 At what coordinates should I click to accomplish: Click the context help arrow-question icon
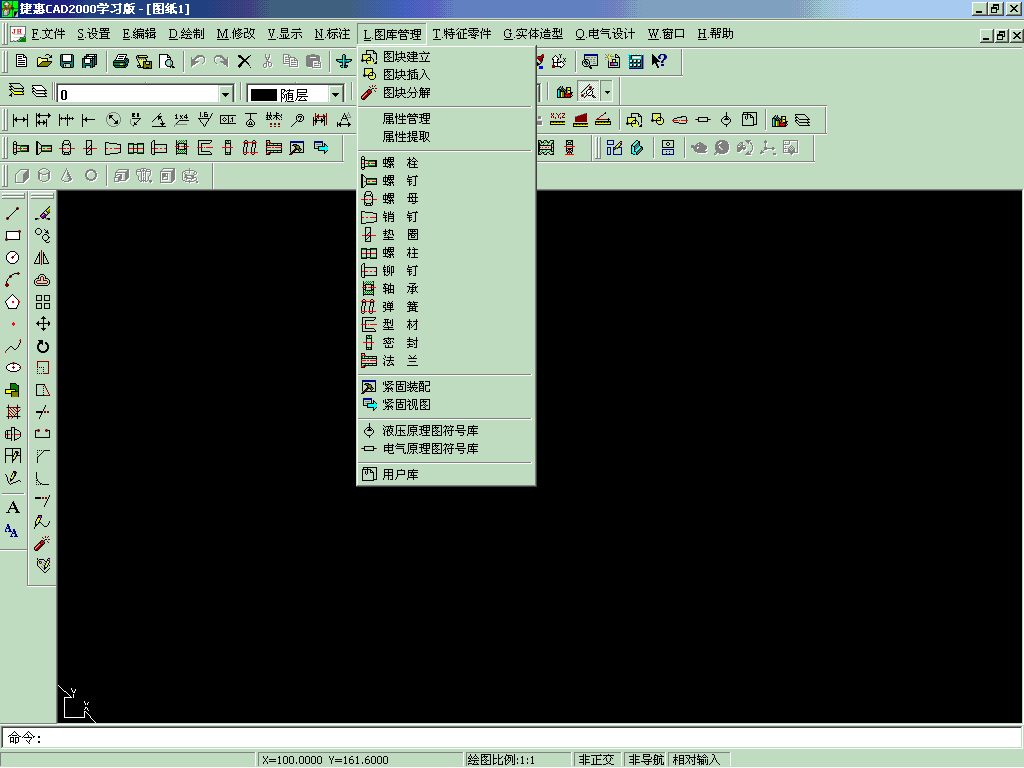(659, 61)
